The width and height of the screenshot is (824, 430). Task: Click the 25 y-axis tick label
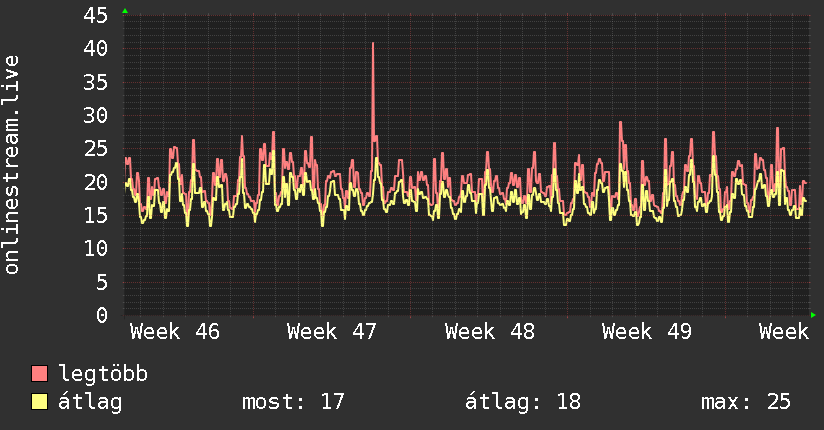point(95,149)
